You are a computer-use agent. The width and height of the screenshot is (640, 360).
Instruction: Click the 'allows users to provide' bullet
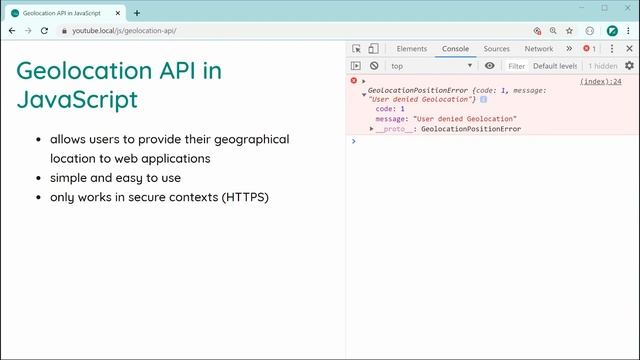169,149
